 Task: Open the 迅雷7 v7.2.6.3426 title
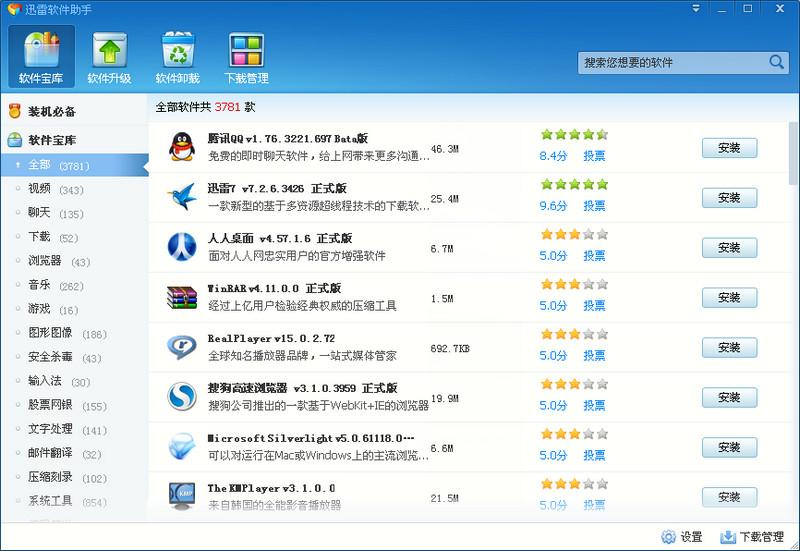click(x=277, y=188)
